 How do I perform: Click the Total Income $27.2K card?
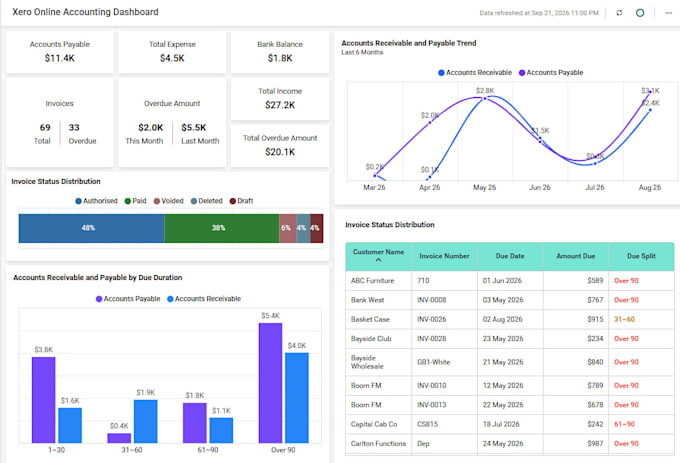coord(280,98)
